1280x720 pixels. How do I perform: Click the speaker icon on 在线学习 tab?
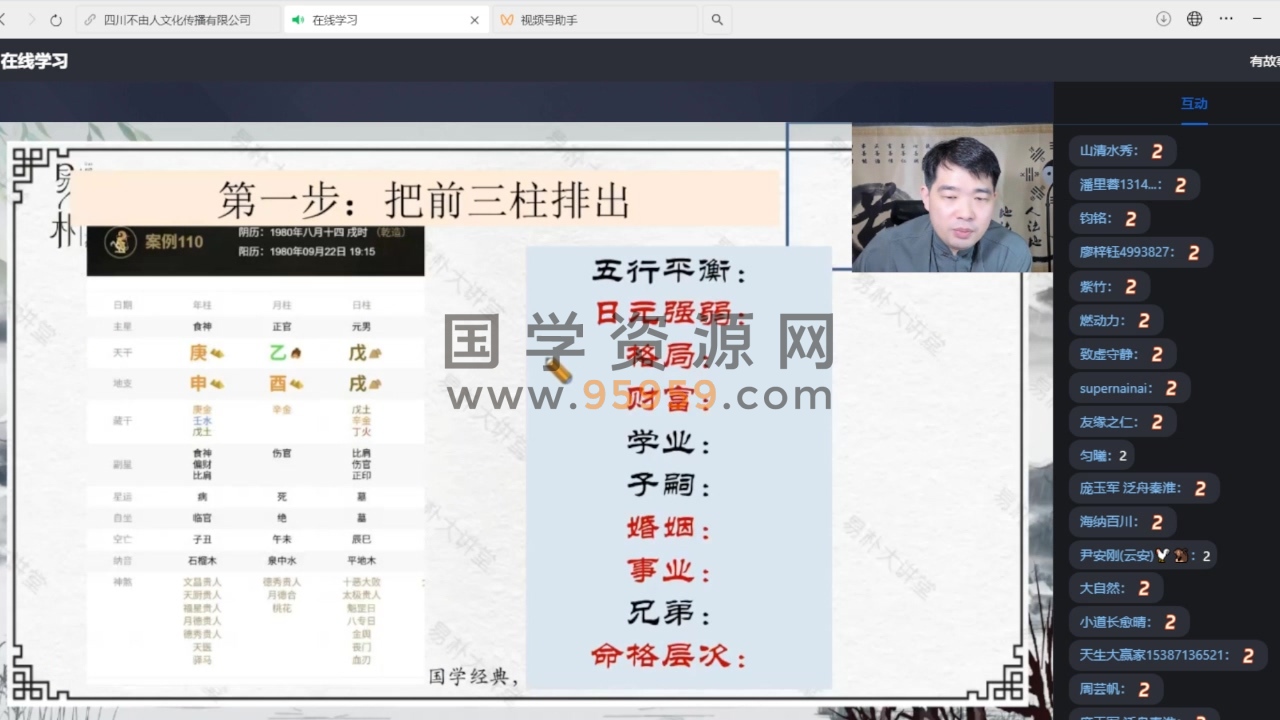298,20
